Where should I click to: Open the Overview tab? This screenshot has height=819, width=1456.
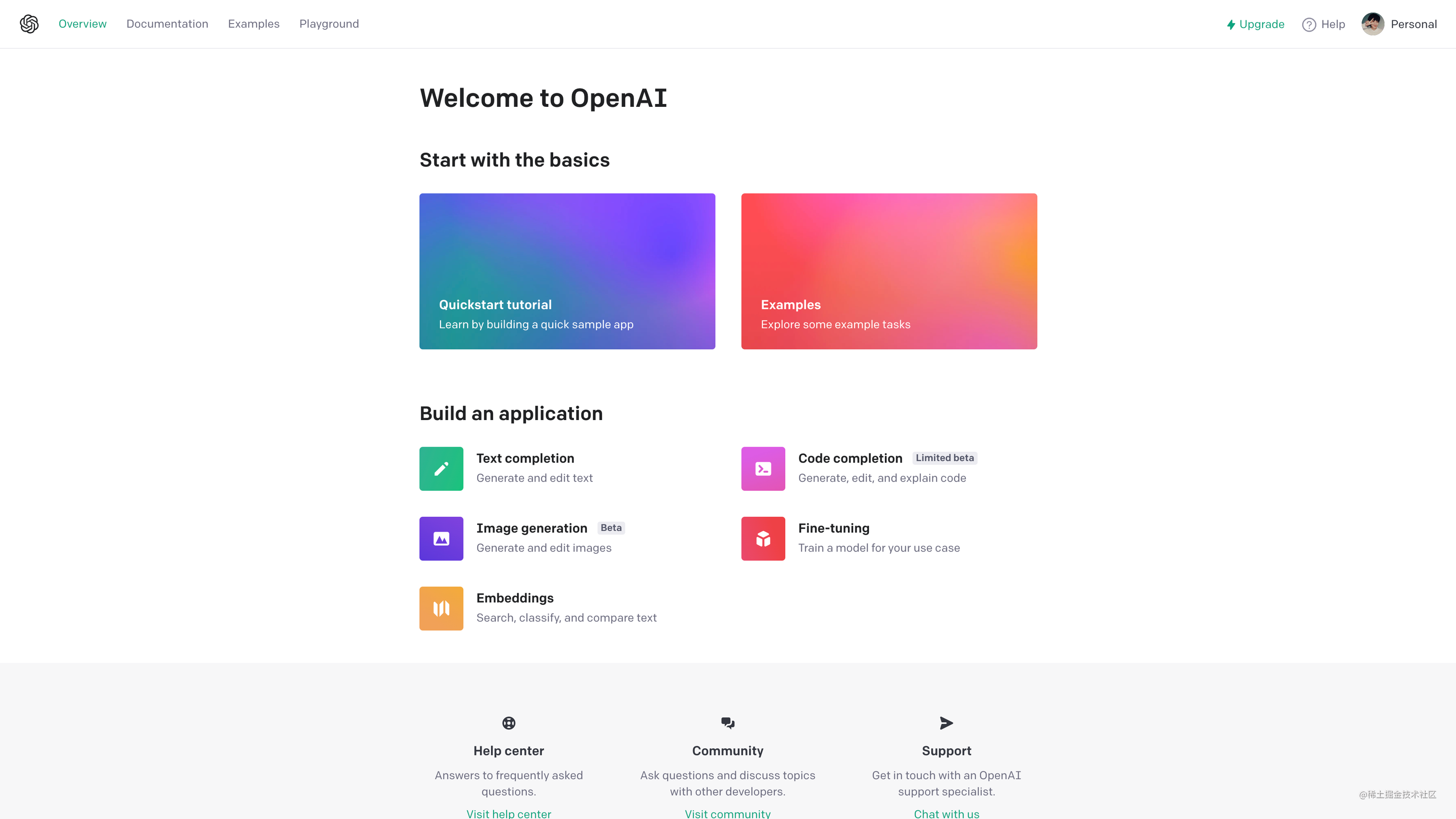[x=82, y=24]
